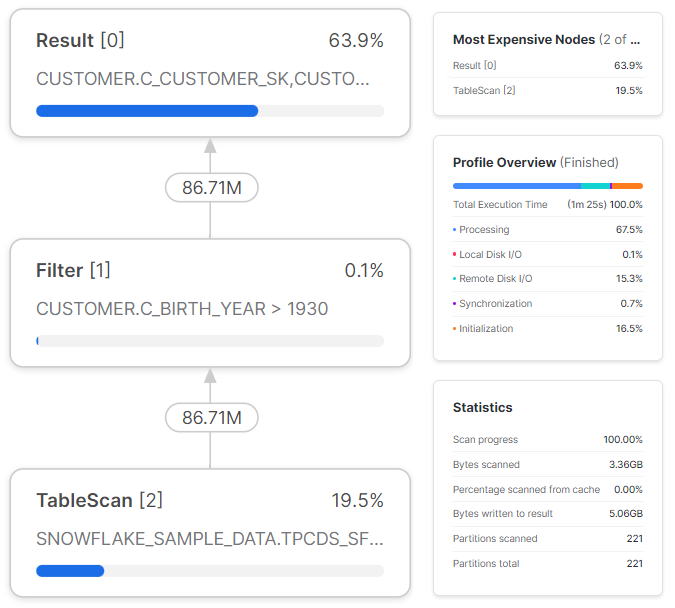Click the Initialization row with orange dot
The image size is (675, 608).
pos(548,329)
